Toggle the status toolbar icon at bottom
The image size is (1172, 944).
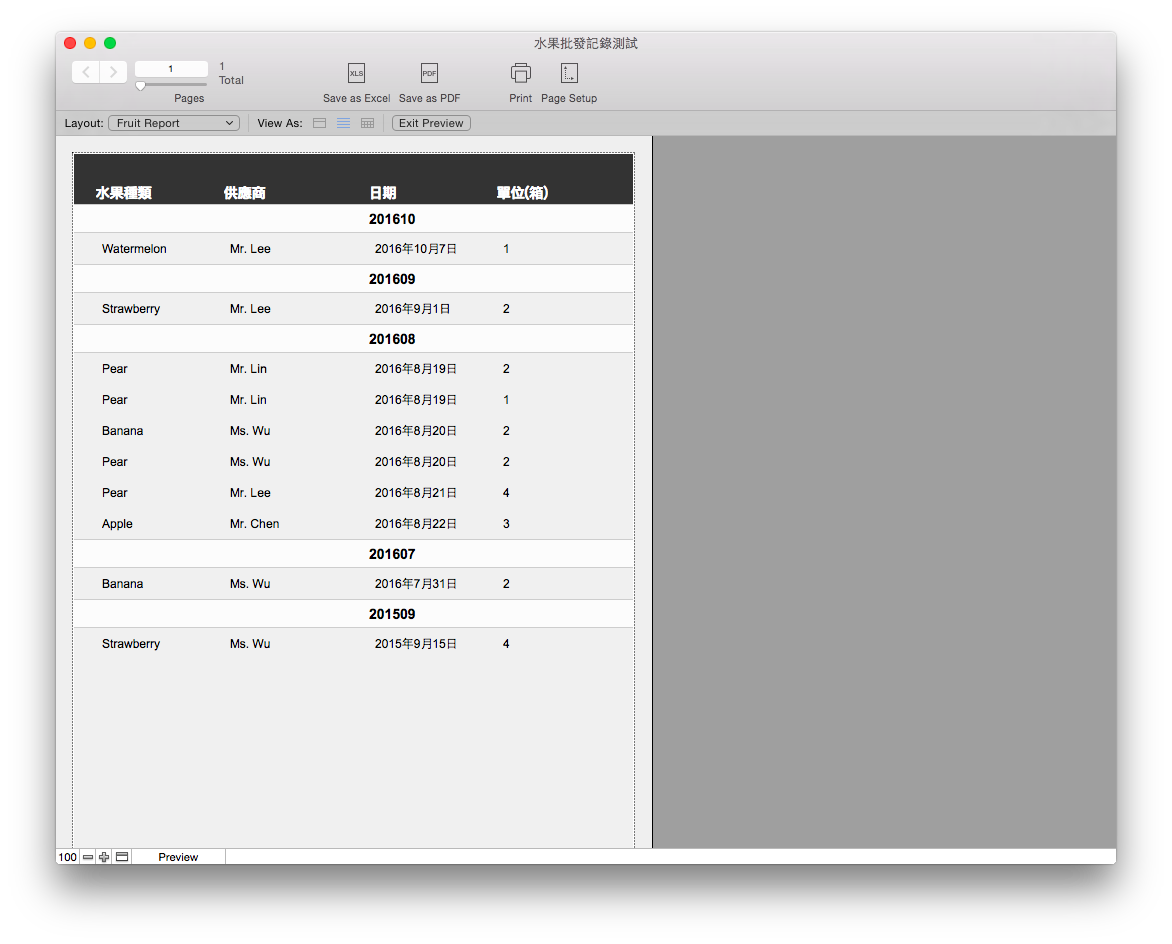(122, 857)
